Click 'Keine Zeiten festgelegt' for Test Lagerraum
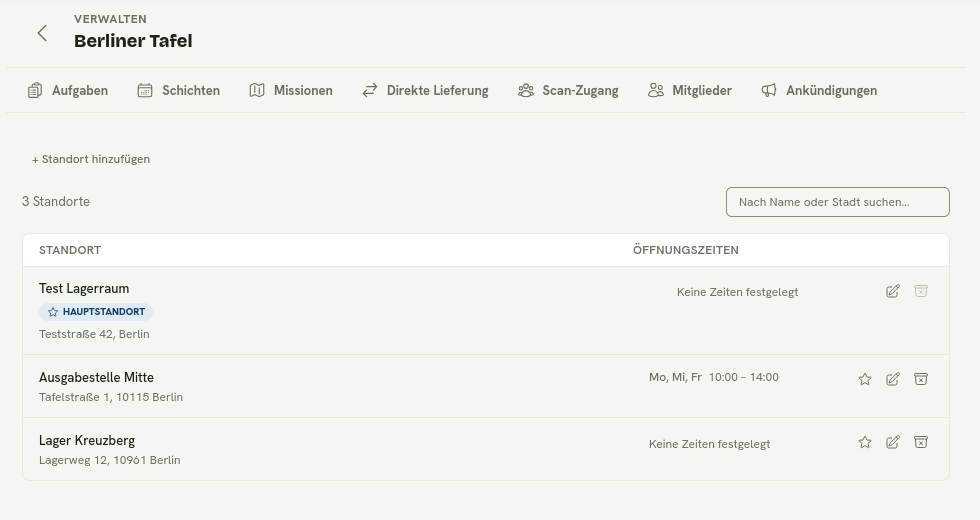980x520 pixels. (x=738, y=292)
